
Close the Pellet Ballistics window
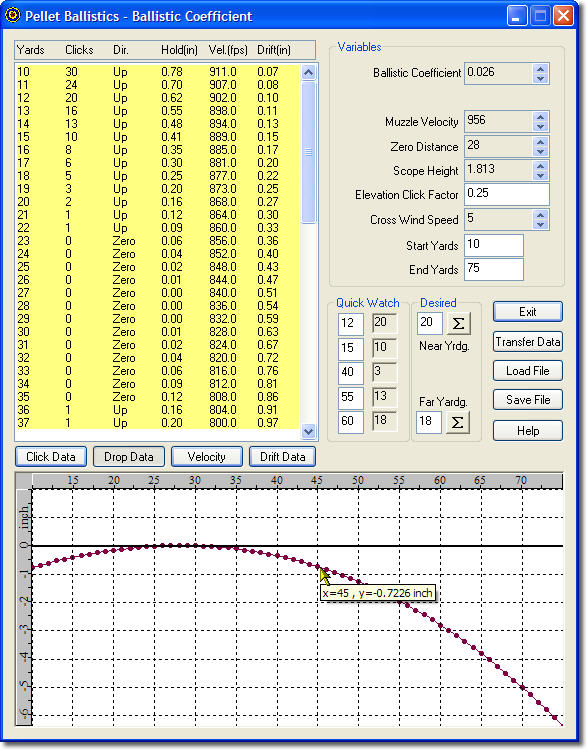tap(563, 16)
